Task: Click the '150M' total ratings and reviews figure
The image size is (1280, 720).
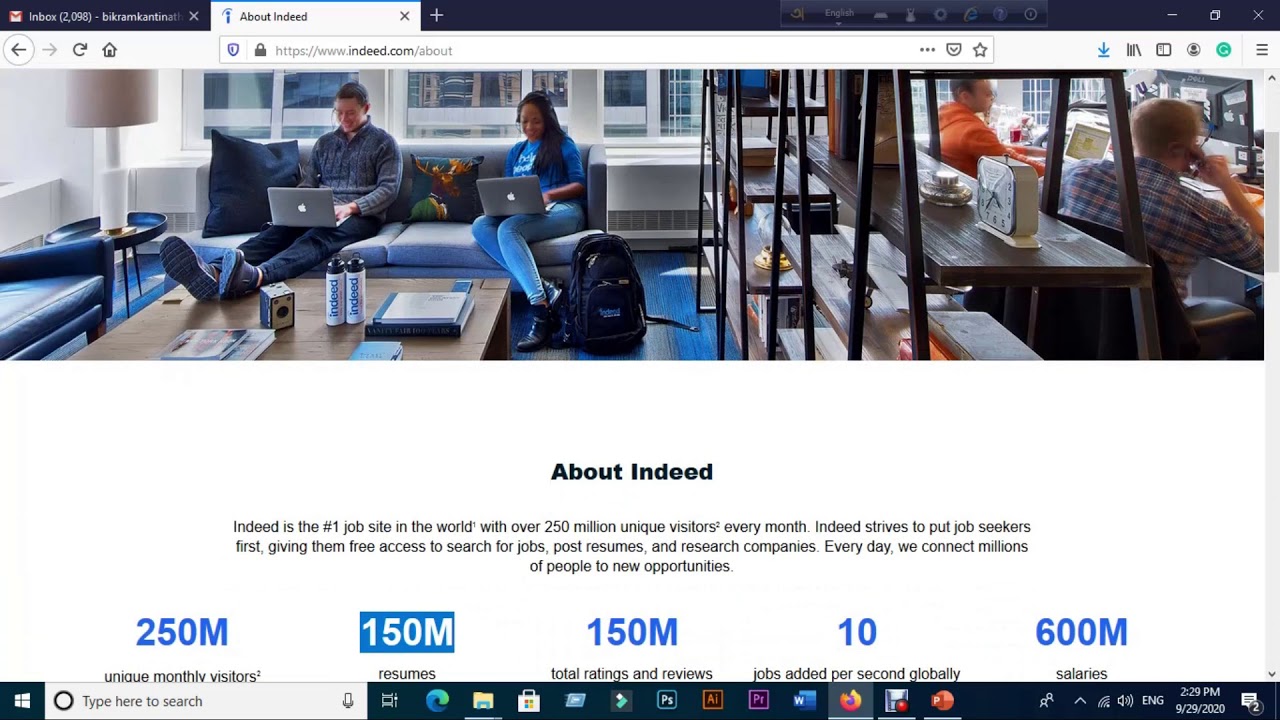Action: point(632,632)
